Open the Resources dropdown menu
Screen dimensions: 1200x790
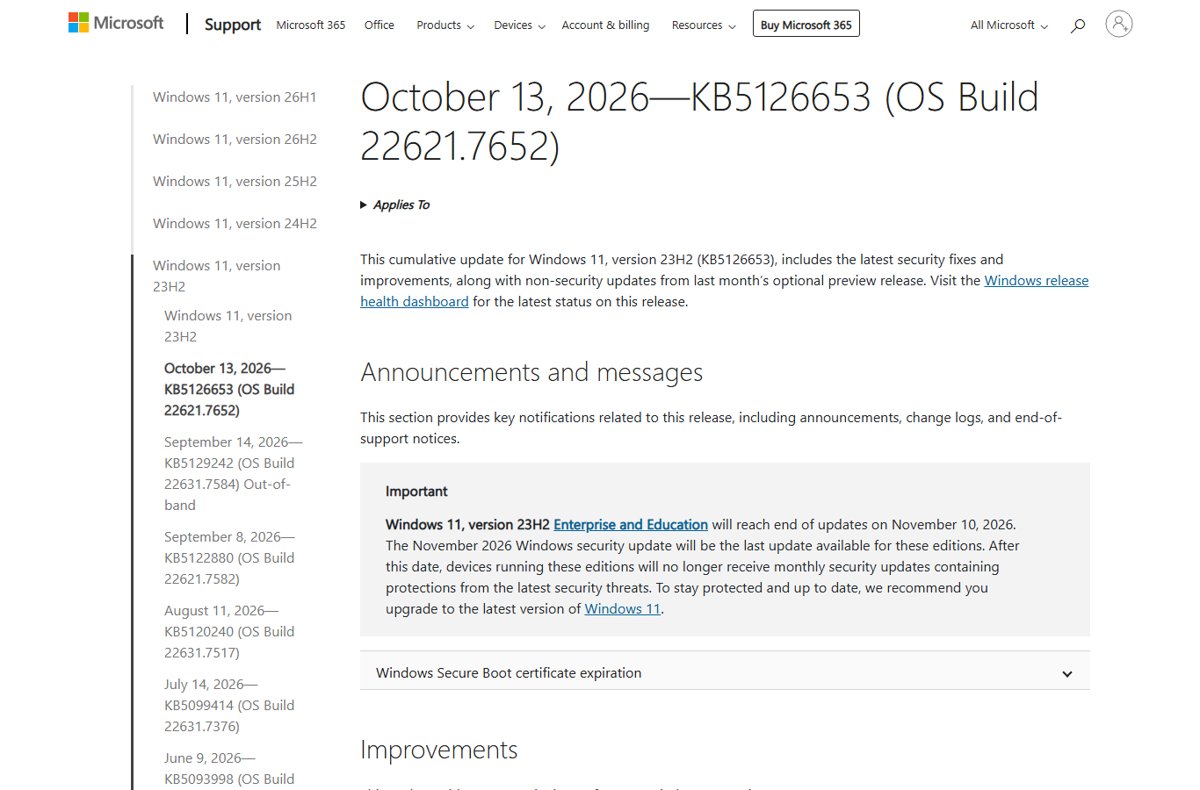(703, 25)
